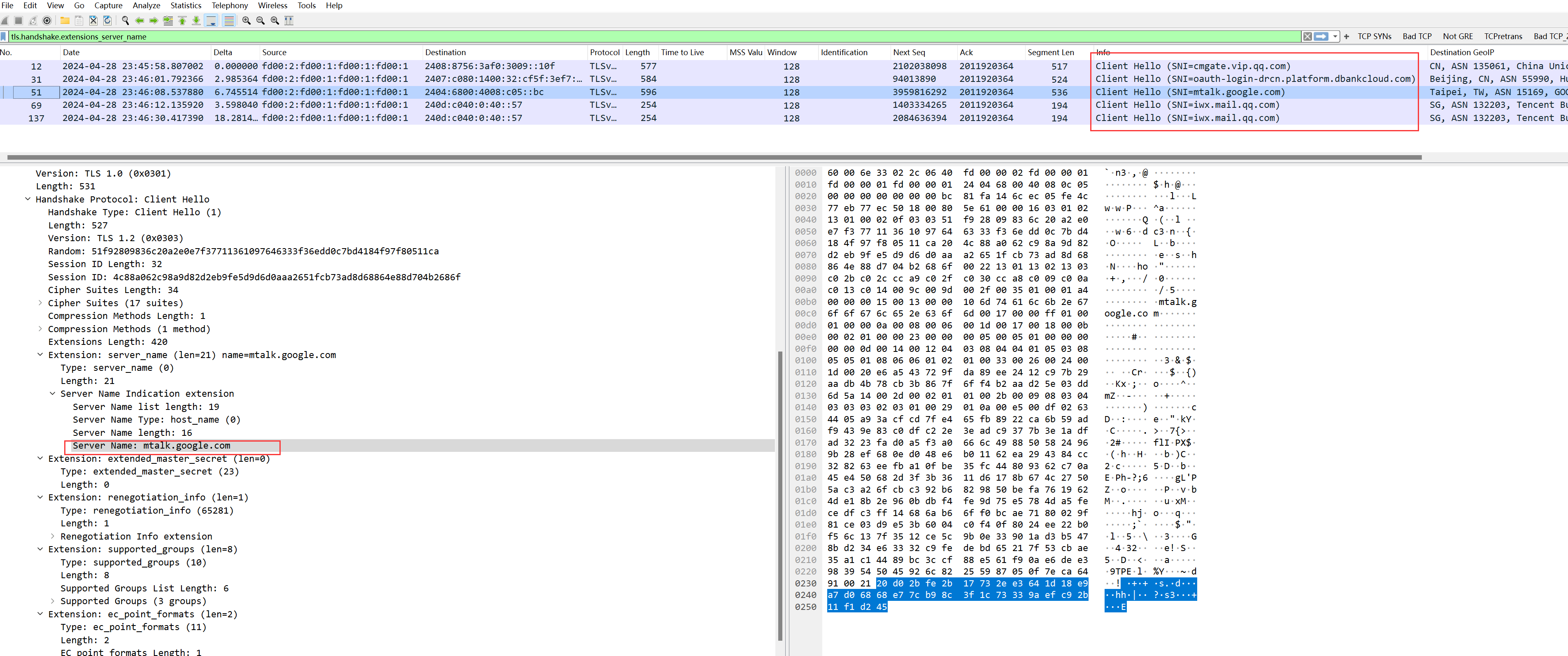Viewport: 1568px width, 656px height.
Task: Click the find packet magnifier icon
Action: [126, 20]
